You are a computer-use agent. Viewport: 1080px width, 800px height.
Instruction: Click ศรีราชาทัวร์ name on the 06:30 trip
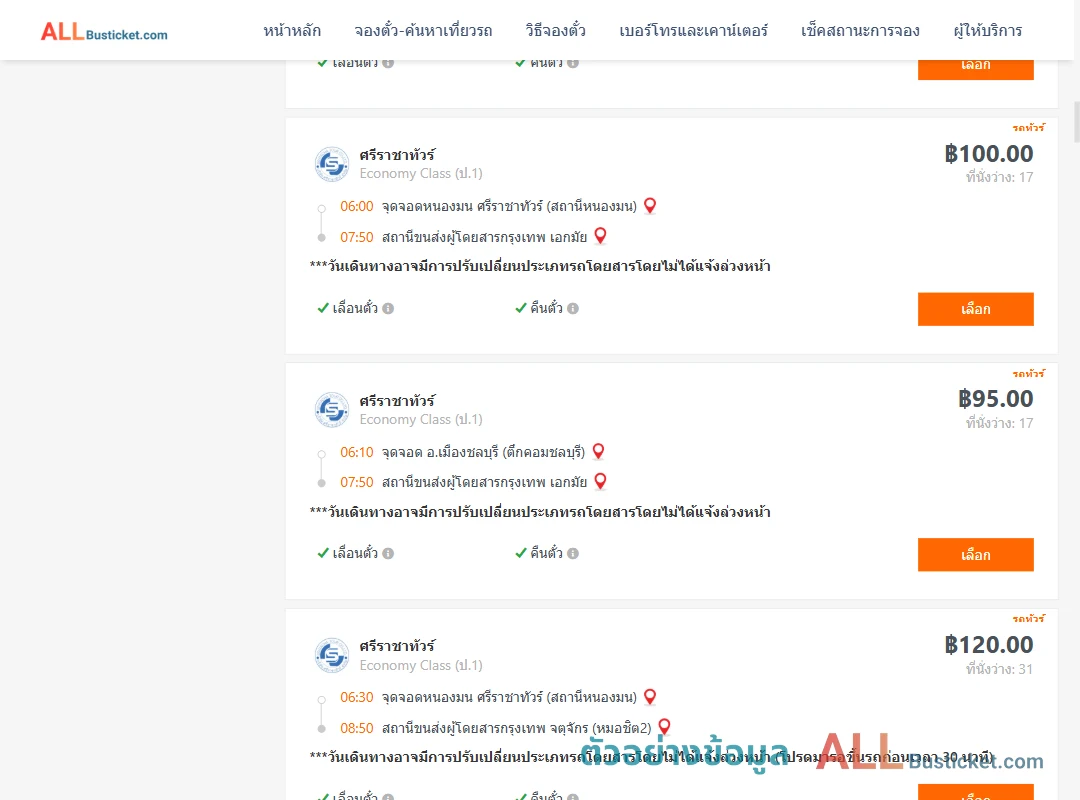click(x=397, y=646)
